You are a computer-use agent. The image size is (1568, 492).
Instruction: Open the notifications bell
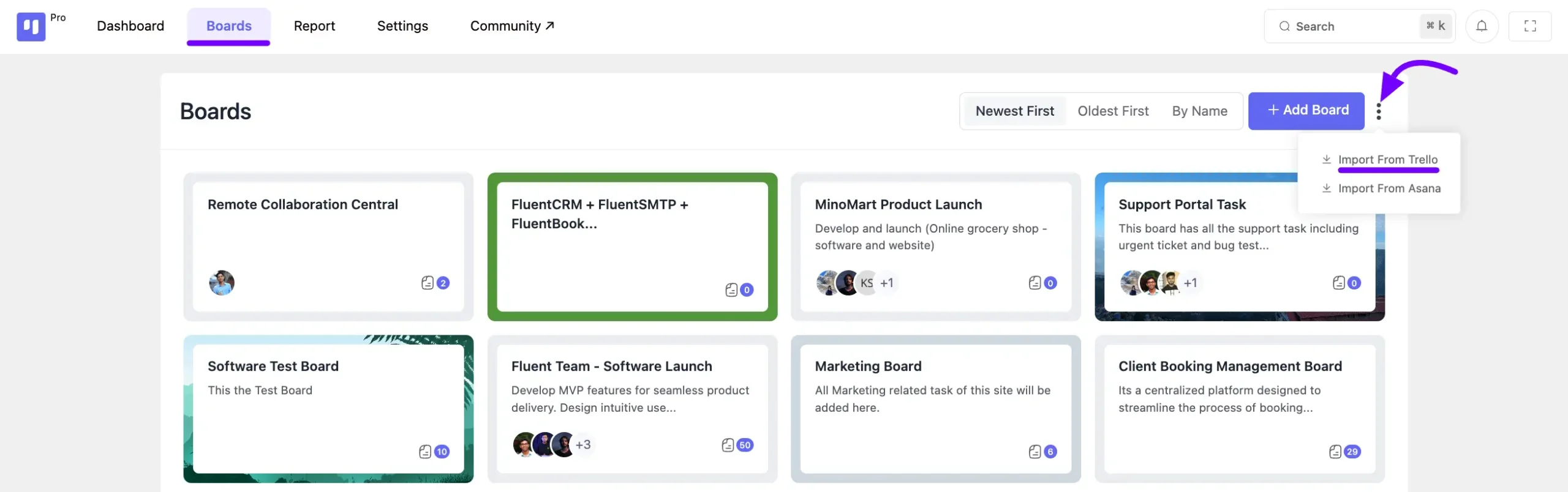point(1482,26)
